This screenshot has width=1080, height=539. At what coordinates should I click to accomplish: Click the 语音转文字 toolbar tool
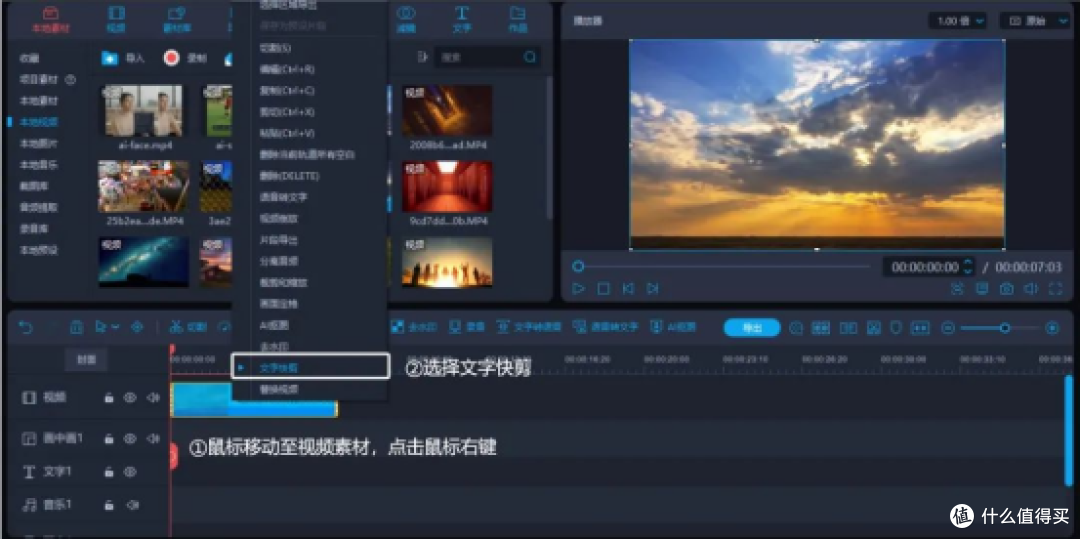pyautogui.click(x=605, y=327)
